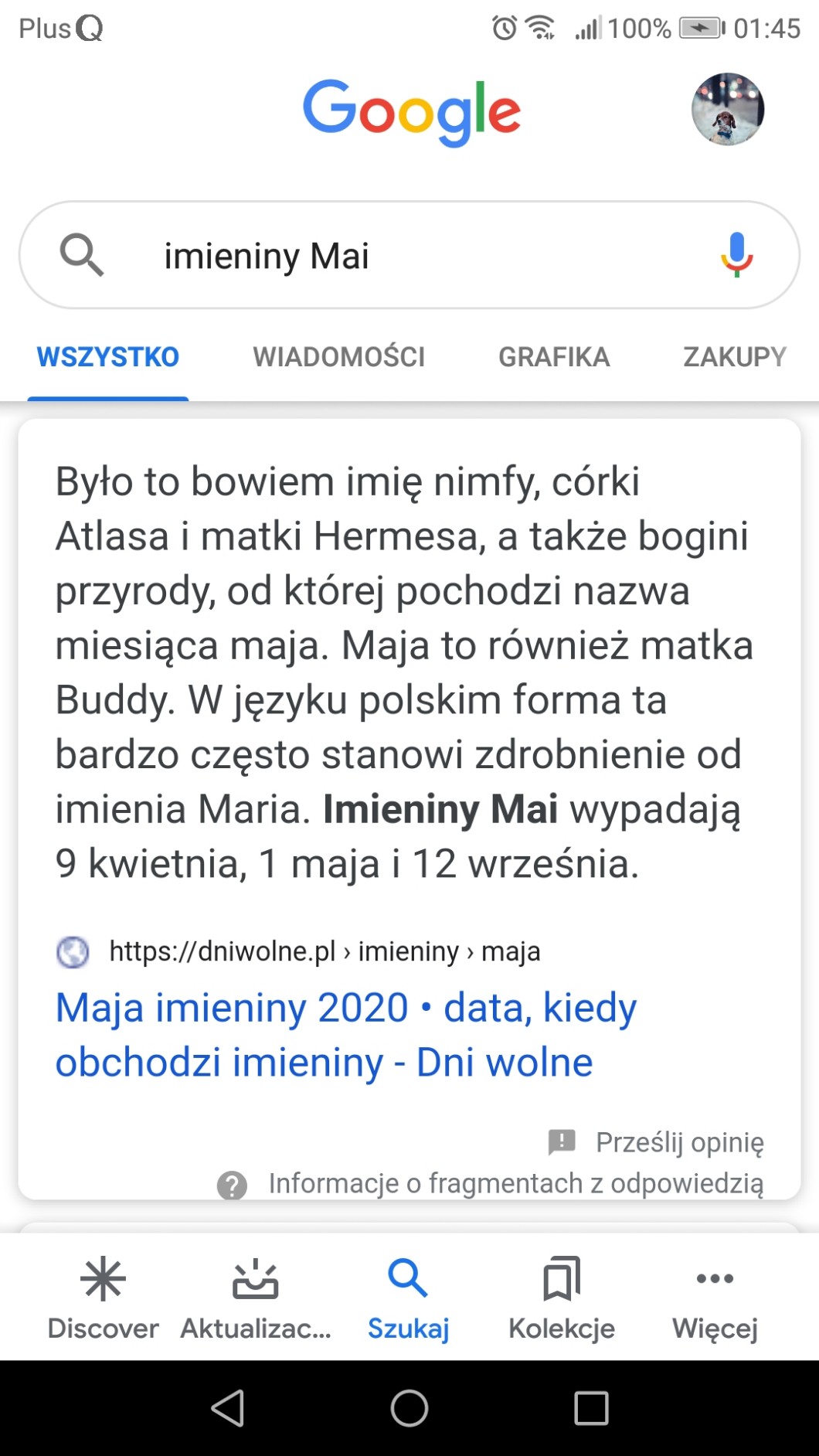Open Aktualizacje updates in bottom bar
The height and width of the screenshot is (1456, 819).
click(255, 1280)
